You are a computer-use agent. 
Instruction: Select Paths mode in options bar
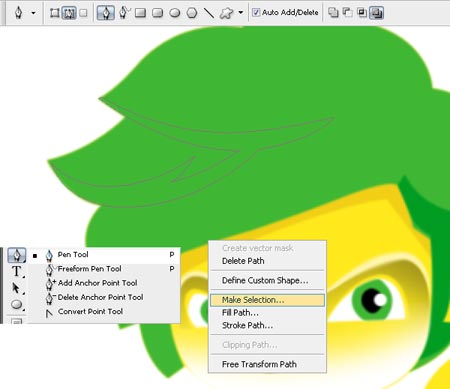(69, 13)
